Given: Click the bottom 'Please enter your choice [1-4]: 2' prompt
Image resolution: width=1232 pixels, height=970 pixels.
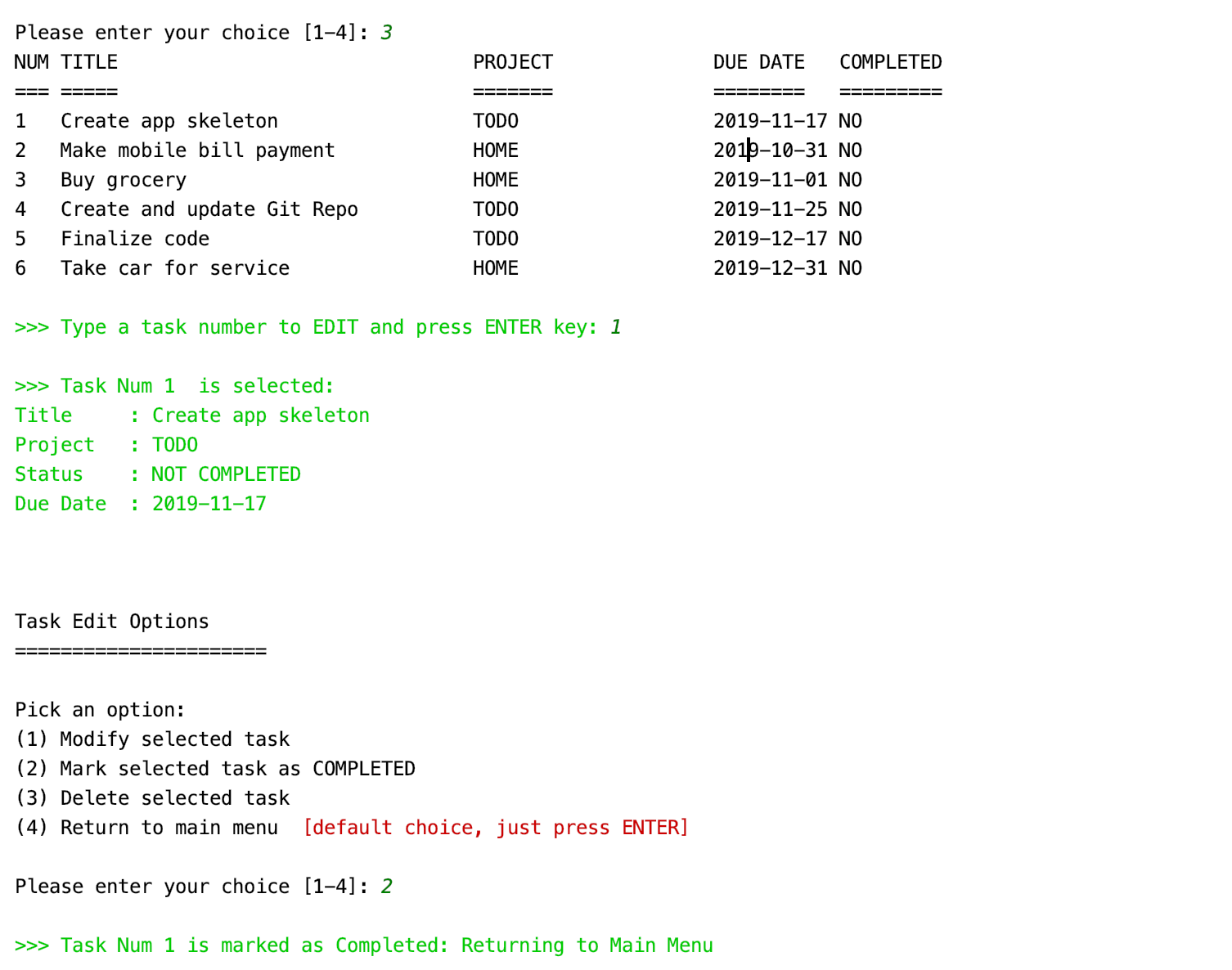Looking at the screenshot, I should coord(204,887).
